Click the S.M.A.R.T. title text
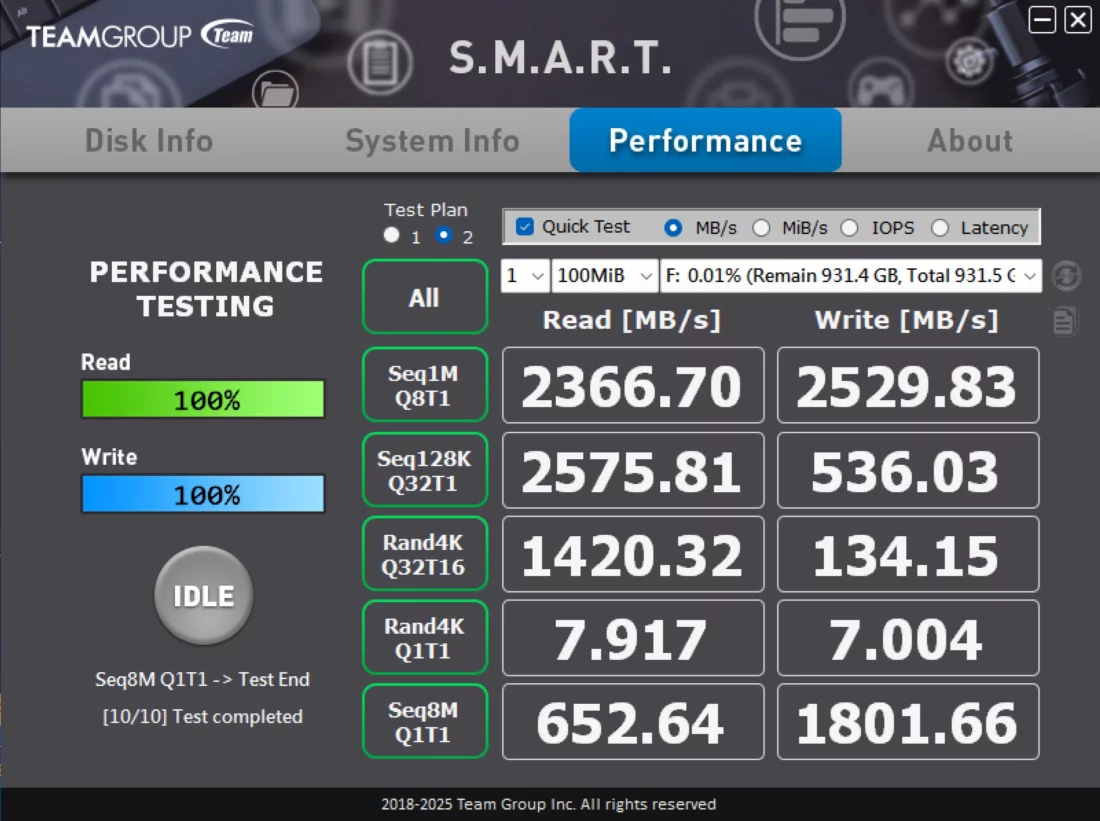Image resolution: width=1100 pixels, height=821 pixels. (x=561, y=58)
